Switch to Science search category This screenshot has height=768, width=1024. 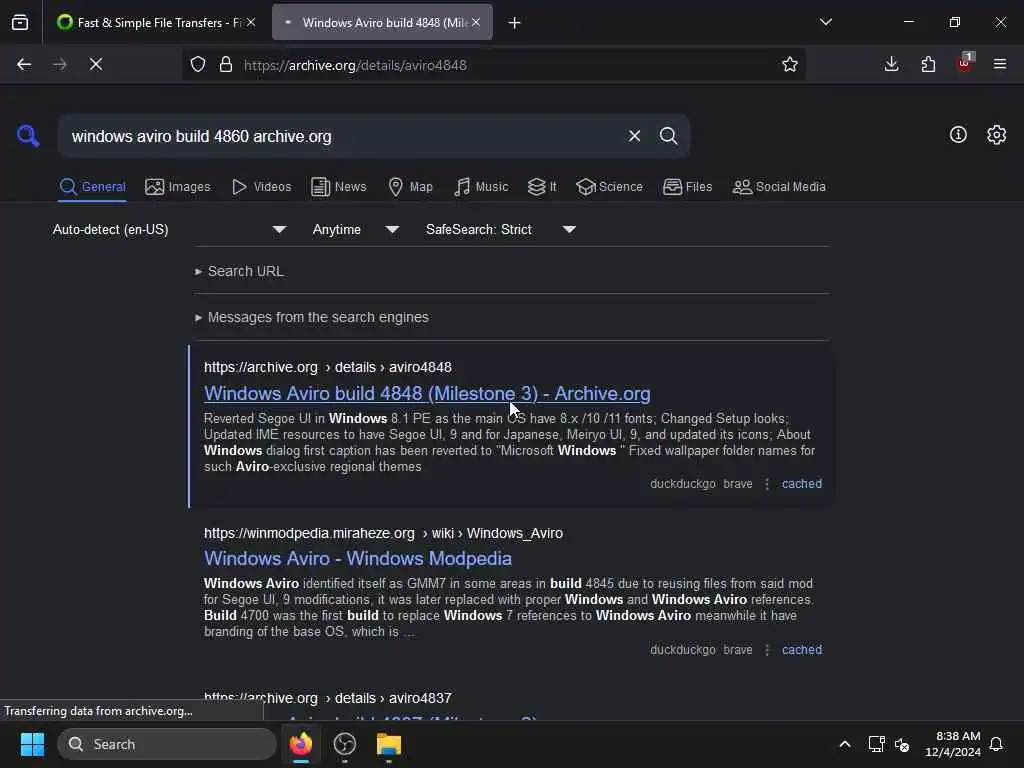point(609,187)
